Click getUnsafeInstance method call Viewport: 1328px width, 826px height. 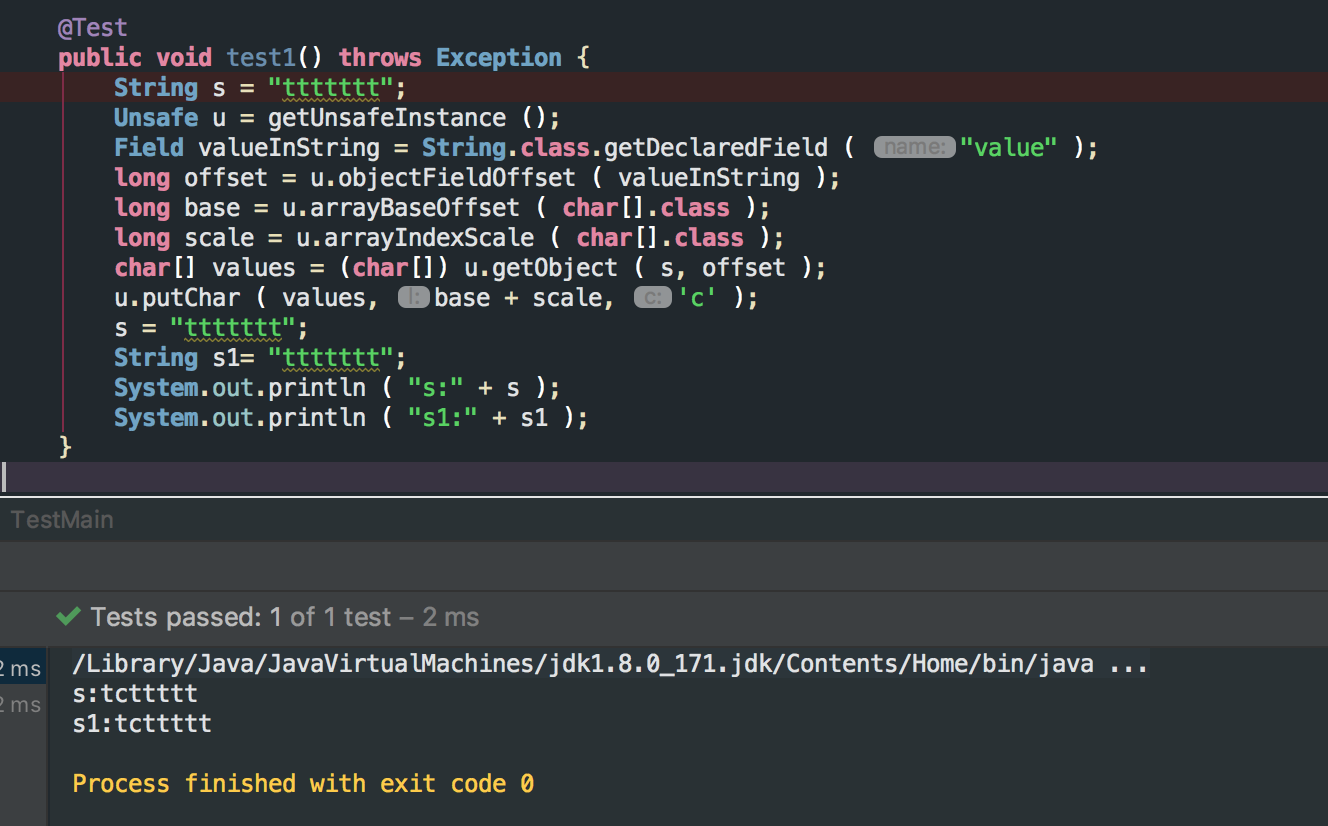pyautogui.click(x=387, y=118)
